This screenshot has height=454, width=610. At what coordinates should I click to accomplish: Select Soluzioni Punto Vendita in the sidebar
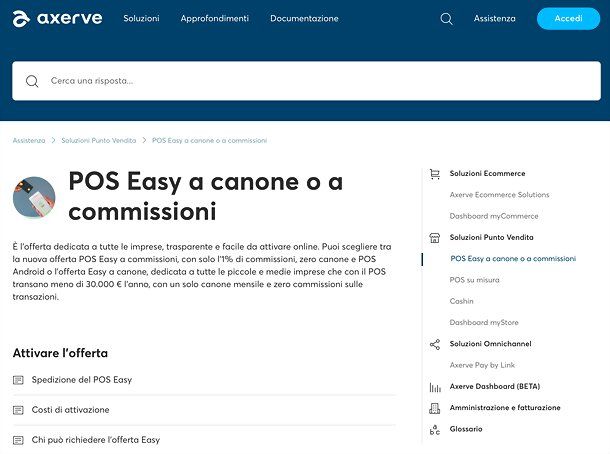[491, 237]
